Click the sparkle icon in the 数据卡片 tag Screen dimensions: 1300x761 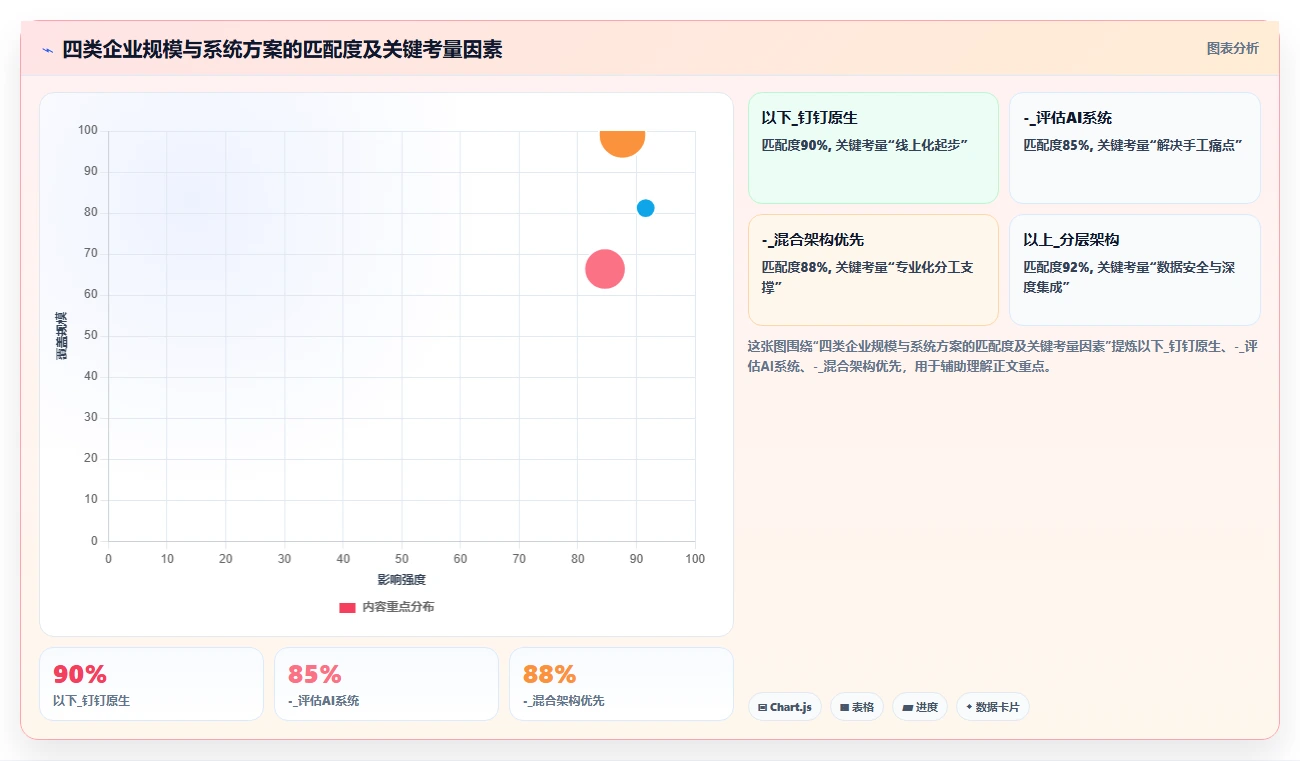tap(969, 707)
